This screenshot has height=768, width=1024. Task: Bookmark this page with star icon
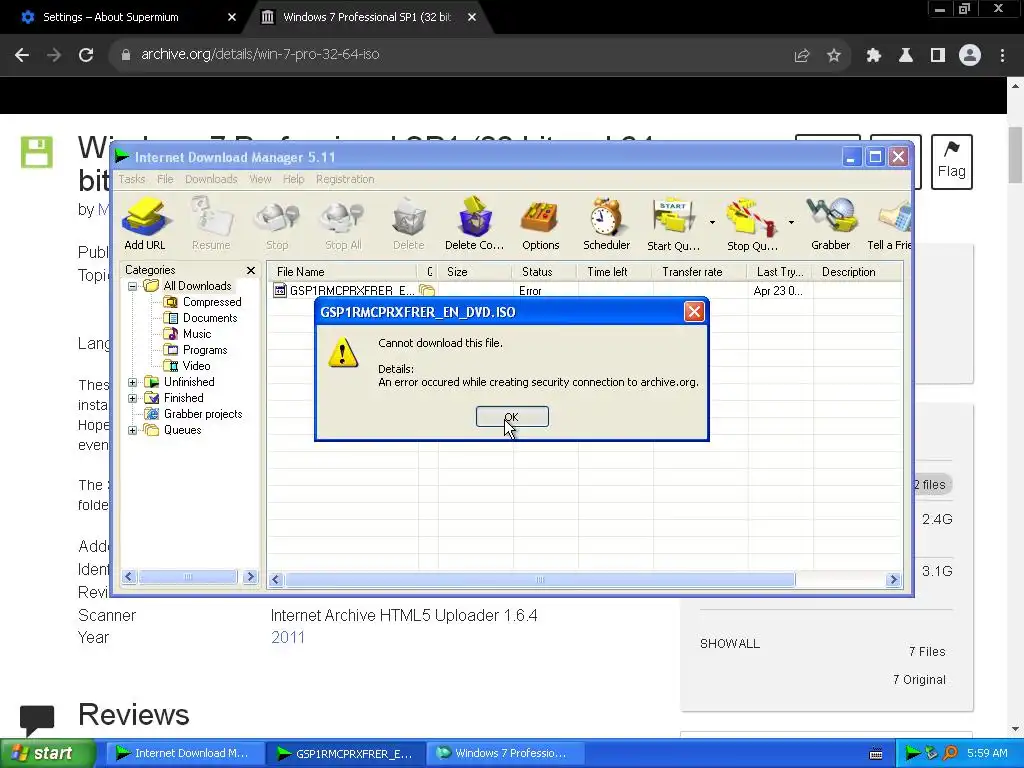(834, 56)
